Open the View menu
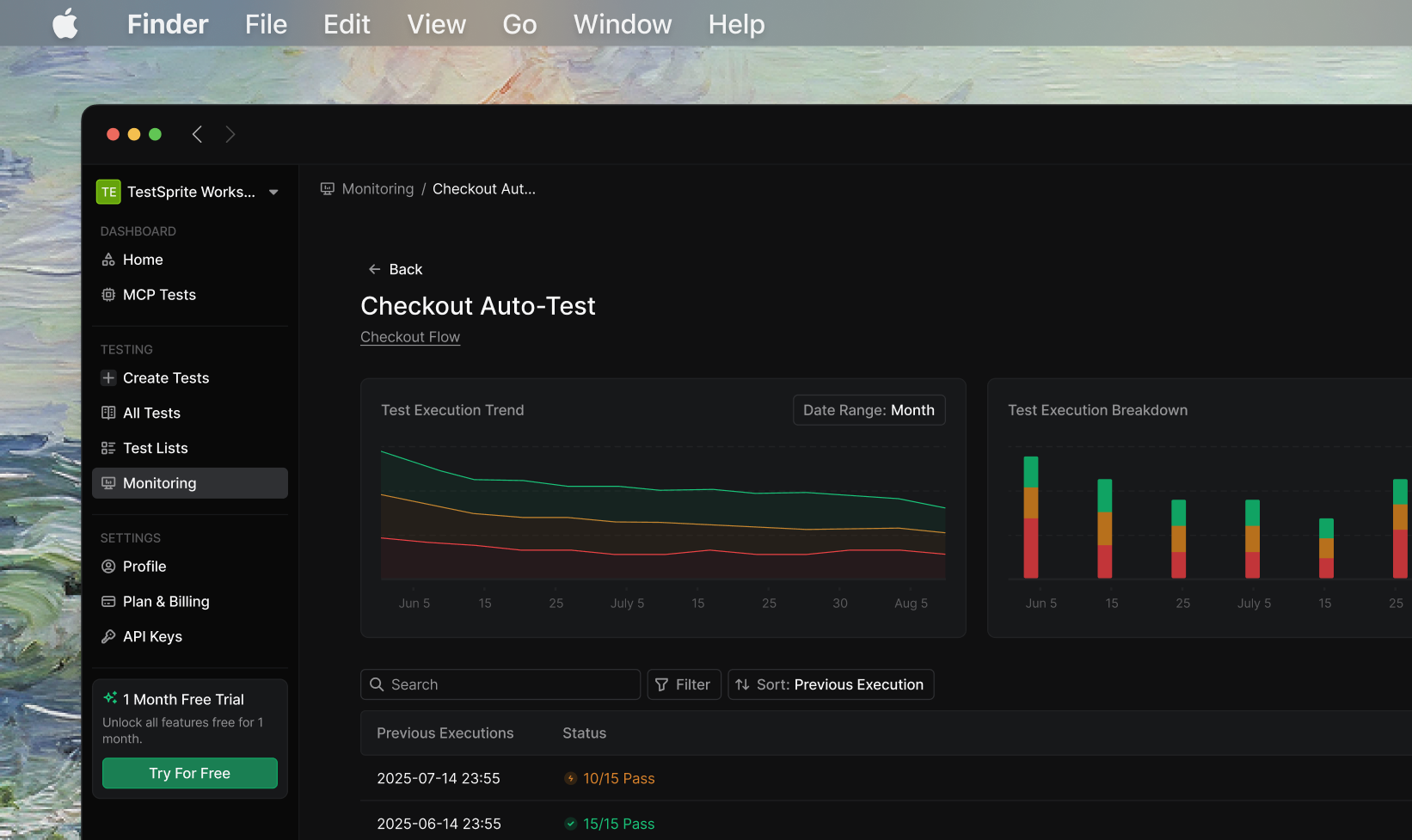Image resolution: width=1412 pixels, height=840 pixels. click(436, 24)
